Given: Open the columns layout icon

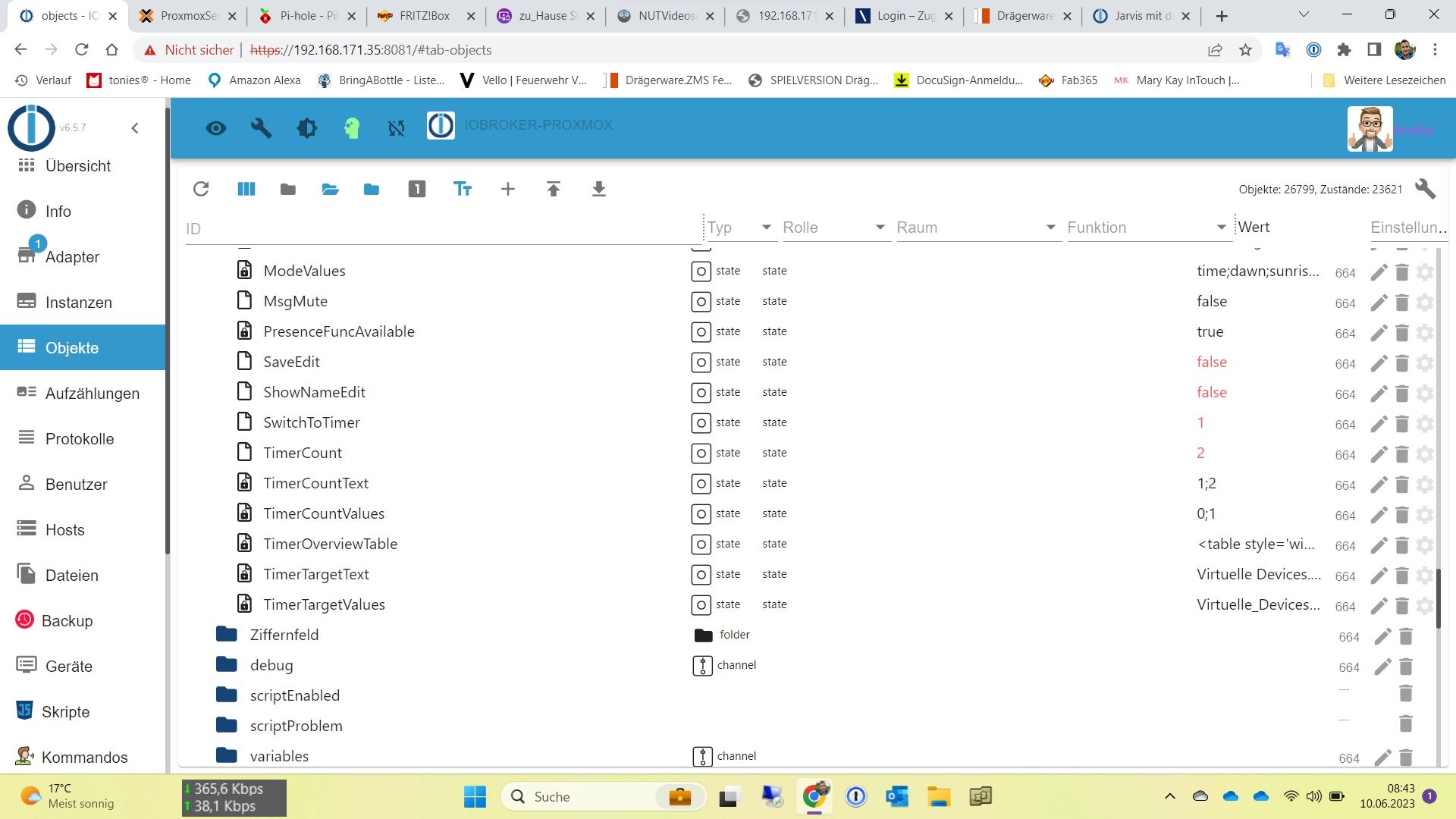Looking at the screenshot, I should tap(246, 189).
